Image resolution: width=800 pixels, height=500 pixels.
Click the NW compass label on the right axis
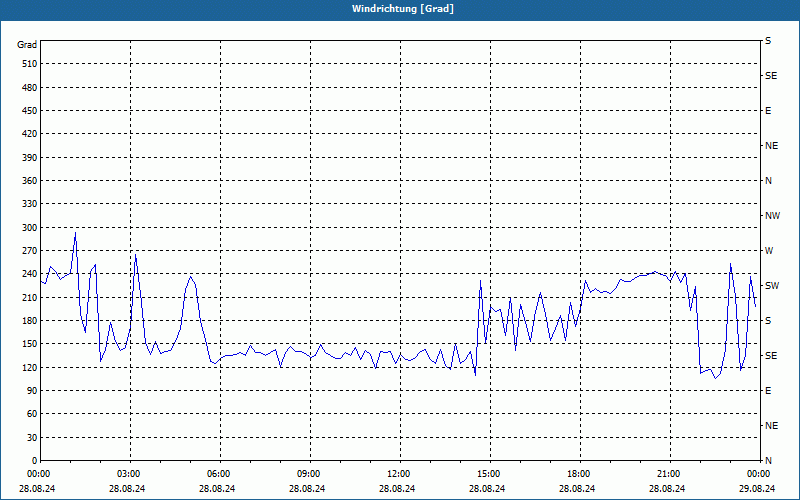[x=772, y=216]
